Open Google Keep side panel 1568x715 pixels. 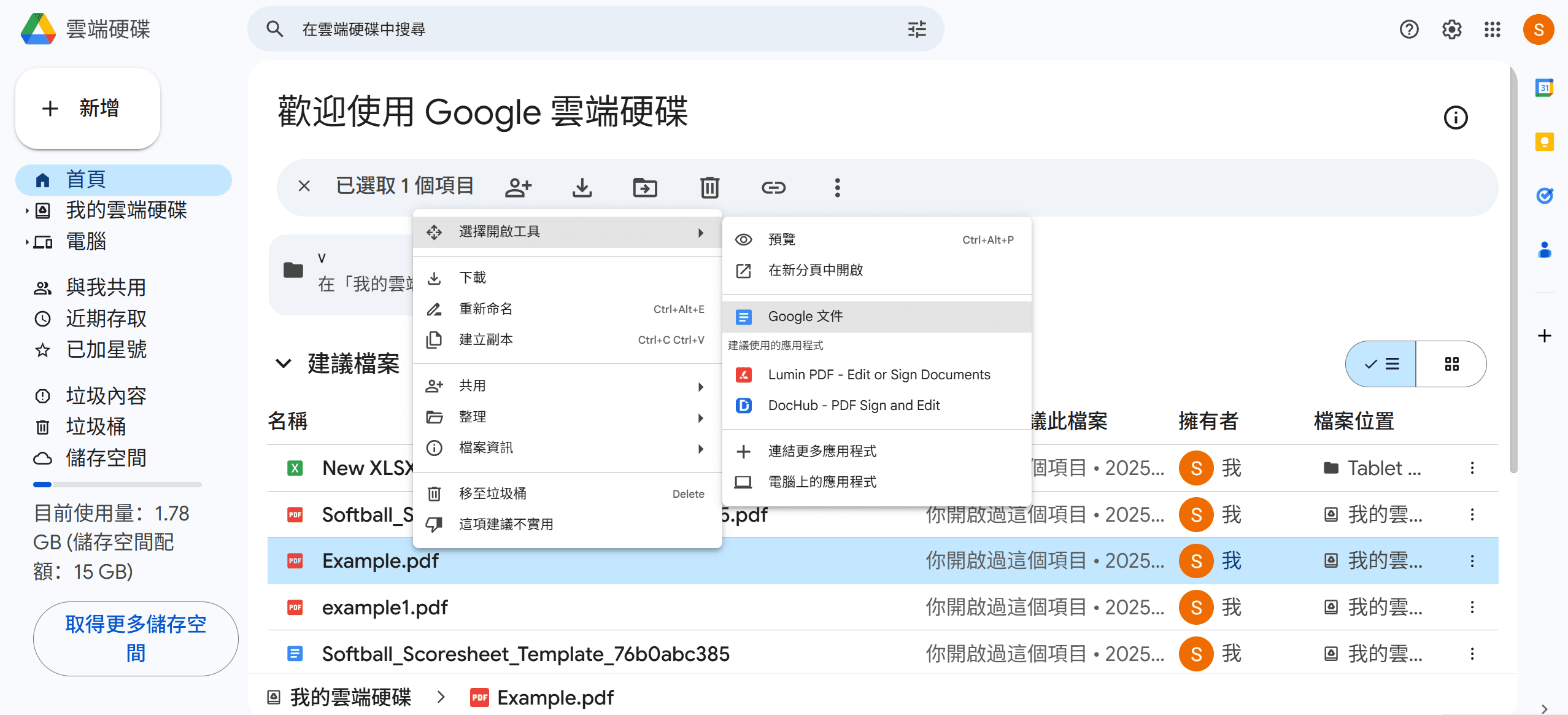1545,142
